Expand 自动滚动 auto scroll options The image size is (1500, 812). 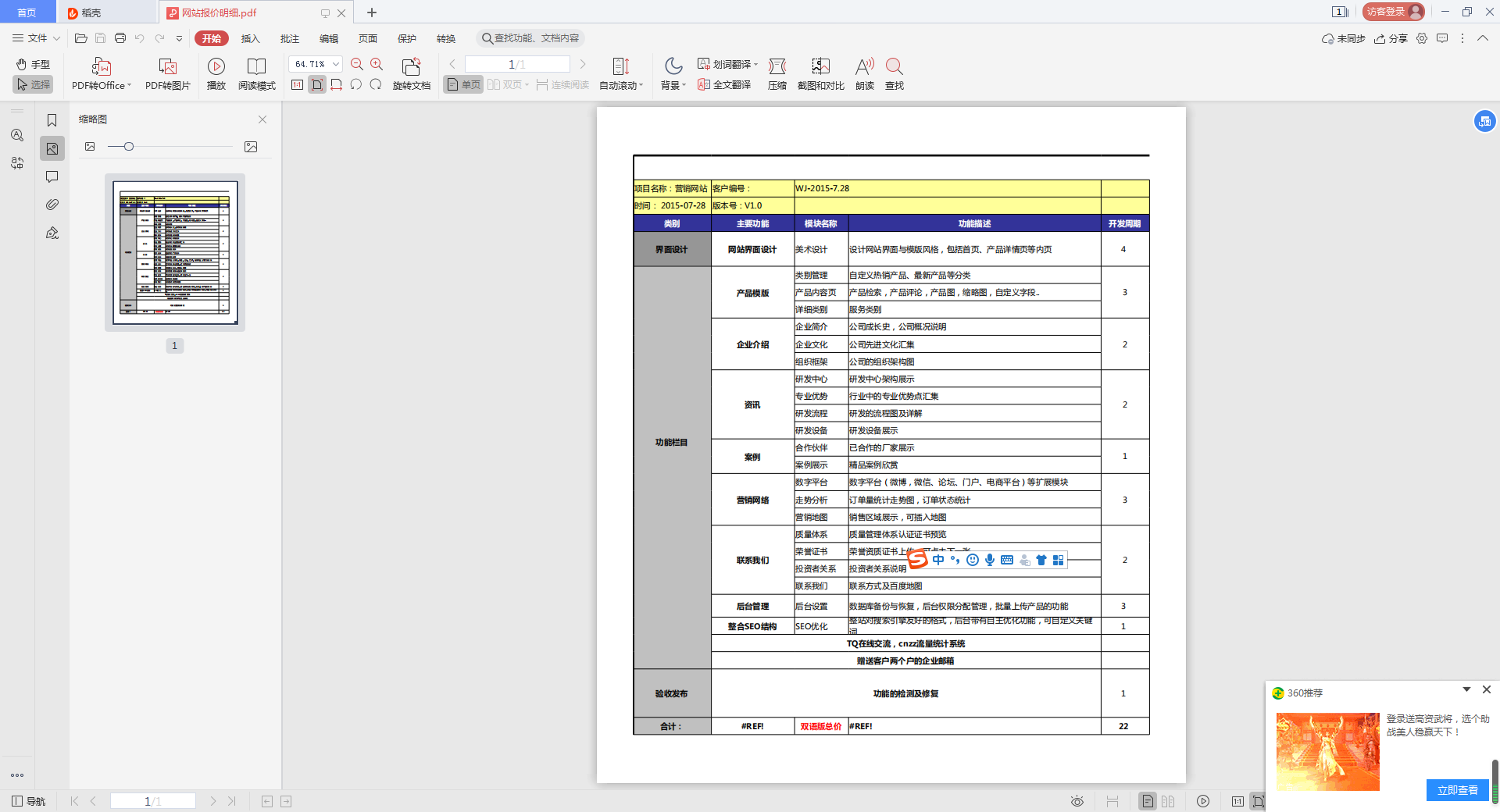[x=621, y=85]
